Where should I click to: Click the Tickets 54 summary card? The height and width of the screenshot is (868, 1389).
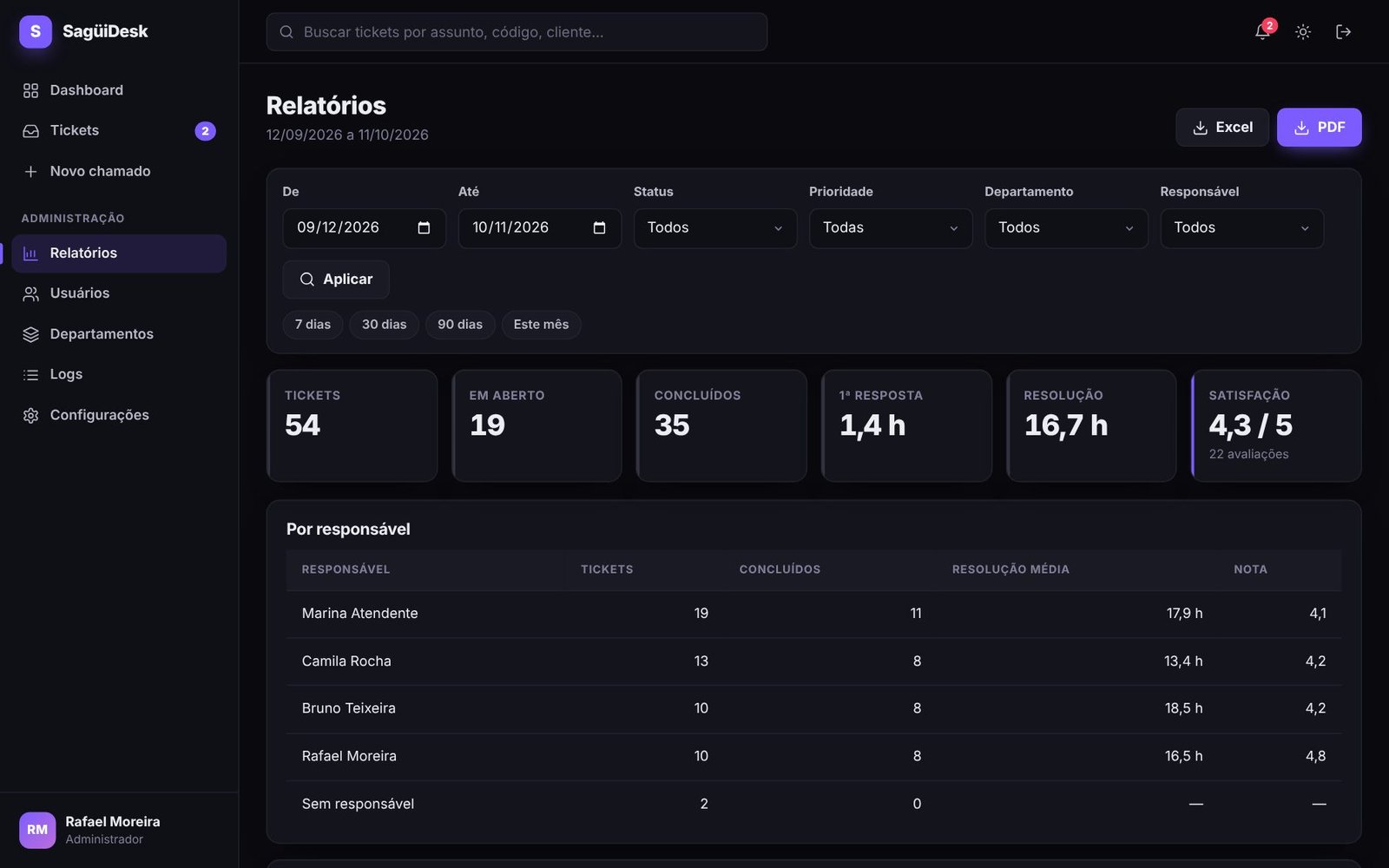pyautogui.click(x=352, y=426)
